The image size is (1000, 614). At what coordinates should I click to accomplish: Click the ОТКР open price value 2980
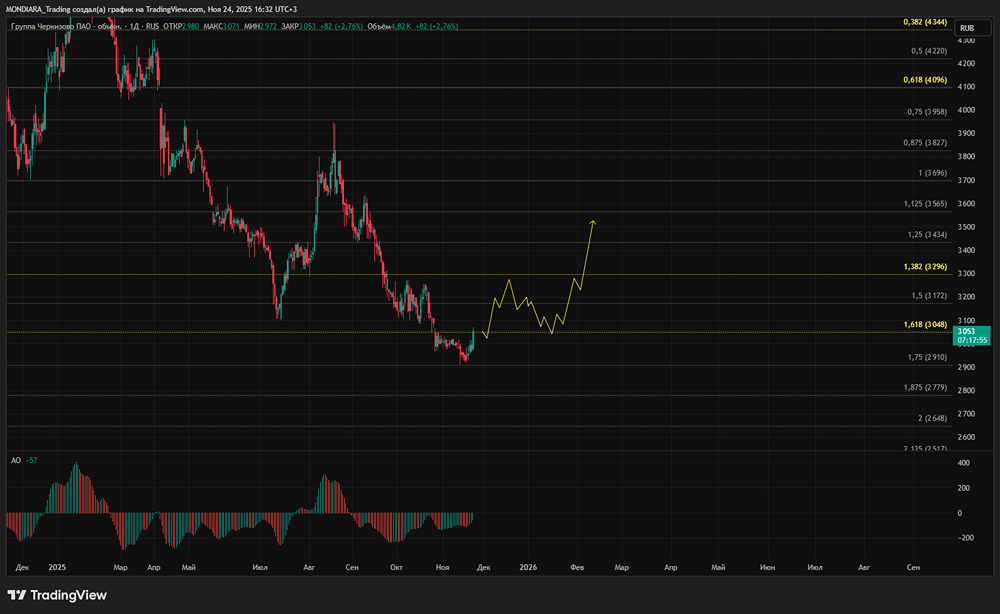pos(191,26)
